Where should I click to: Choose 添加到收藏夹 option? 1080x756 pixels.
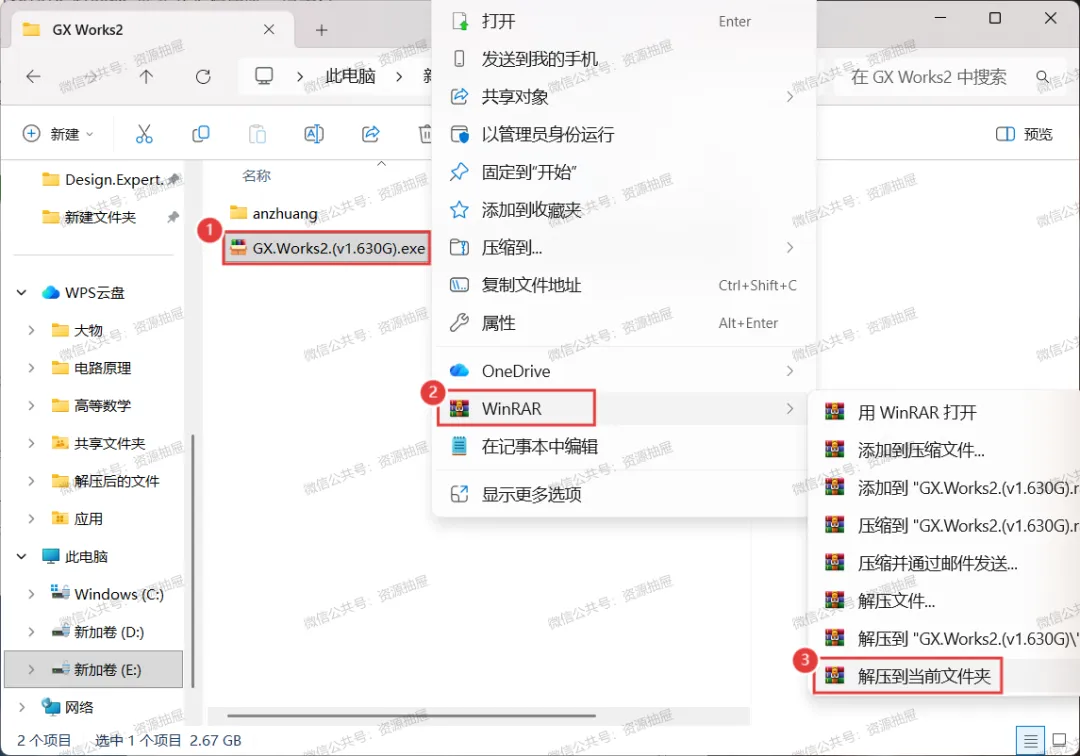click(623, 209)
